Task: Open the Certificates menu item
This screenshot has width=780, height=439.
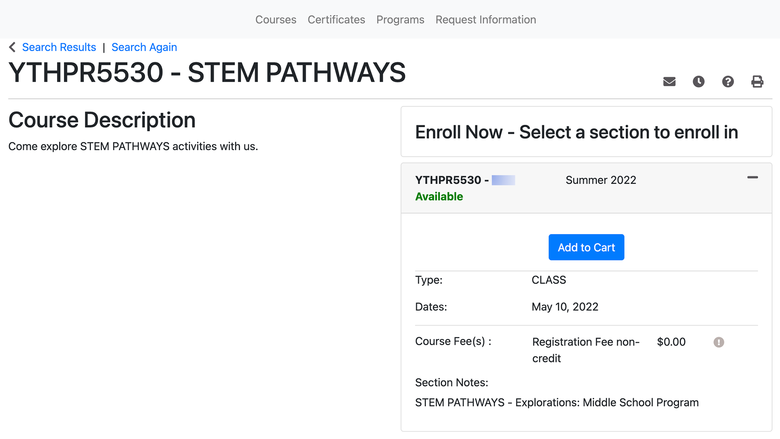Action: (x=336, y=19)
